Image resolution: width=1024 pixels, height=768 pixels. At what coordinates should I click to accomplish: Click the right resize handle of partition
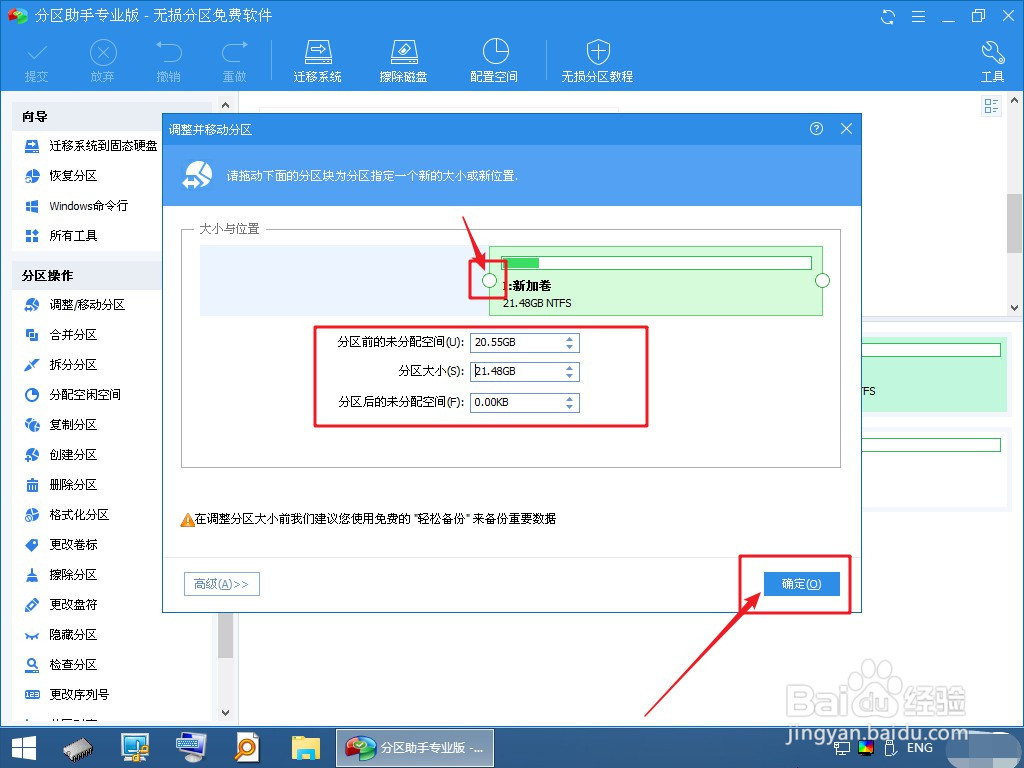pos(822,281)
